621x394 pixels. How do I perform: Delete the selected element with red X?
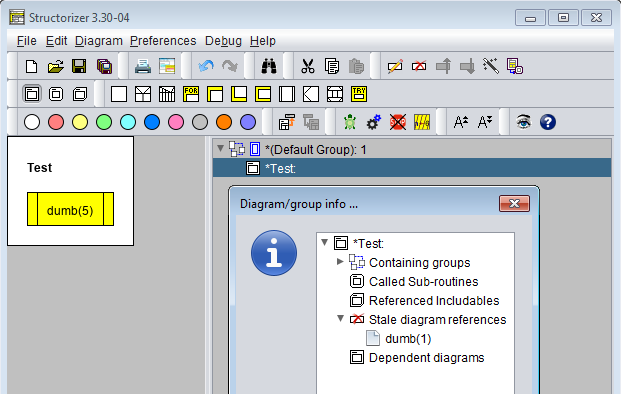tap(419, 66)
